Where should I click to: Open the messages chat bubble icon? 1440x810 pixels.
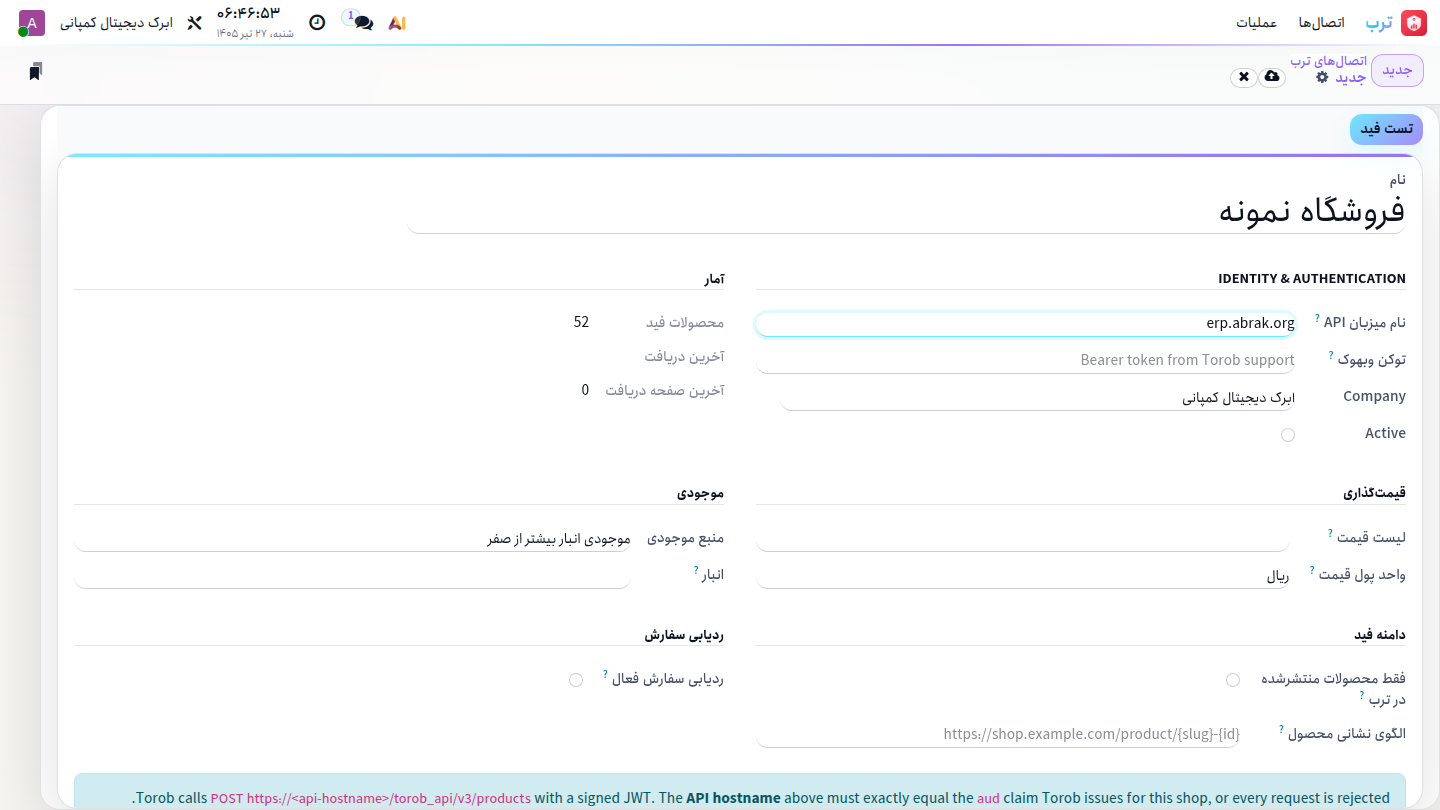(363, 22)
